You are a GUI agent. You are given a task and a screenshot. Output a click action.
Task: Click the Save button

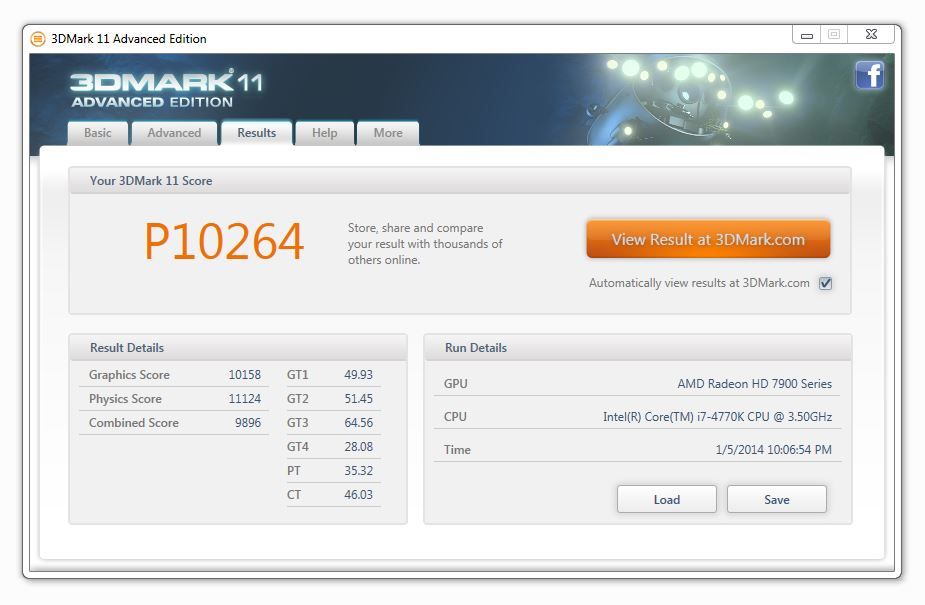776,499
